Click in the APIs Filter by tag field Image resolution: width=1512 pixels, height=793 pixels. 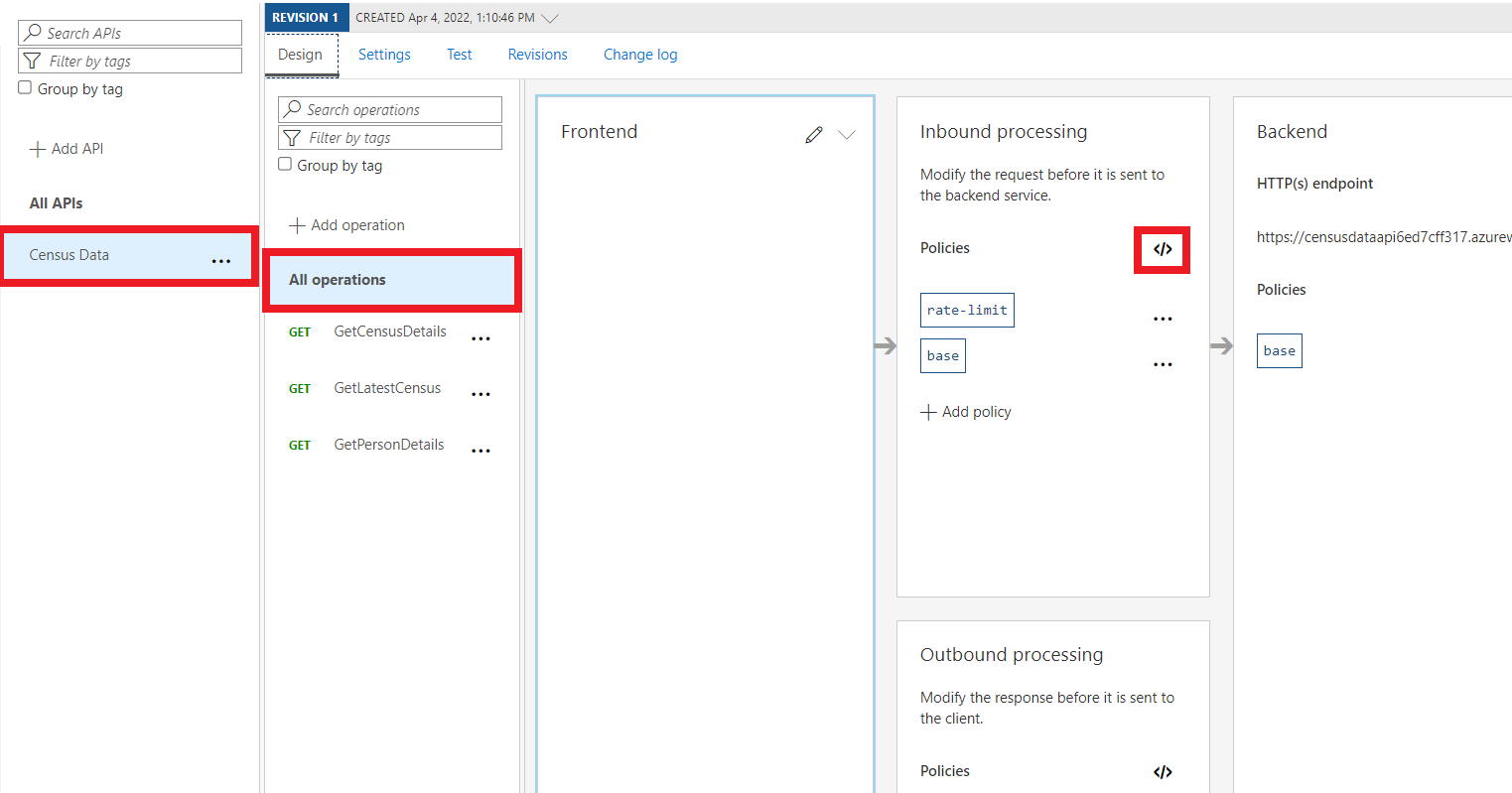[x=130, y=61]
